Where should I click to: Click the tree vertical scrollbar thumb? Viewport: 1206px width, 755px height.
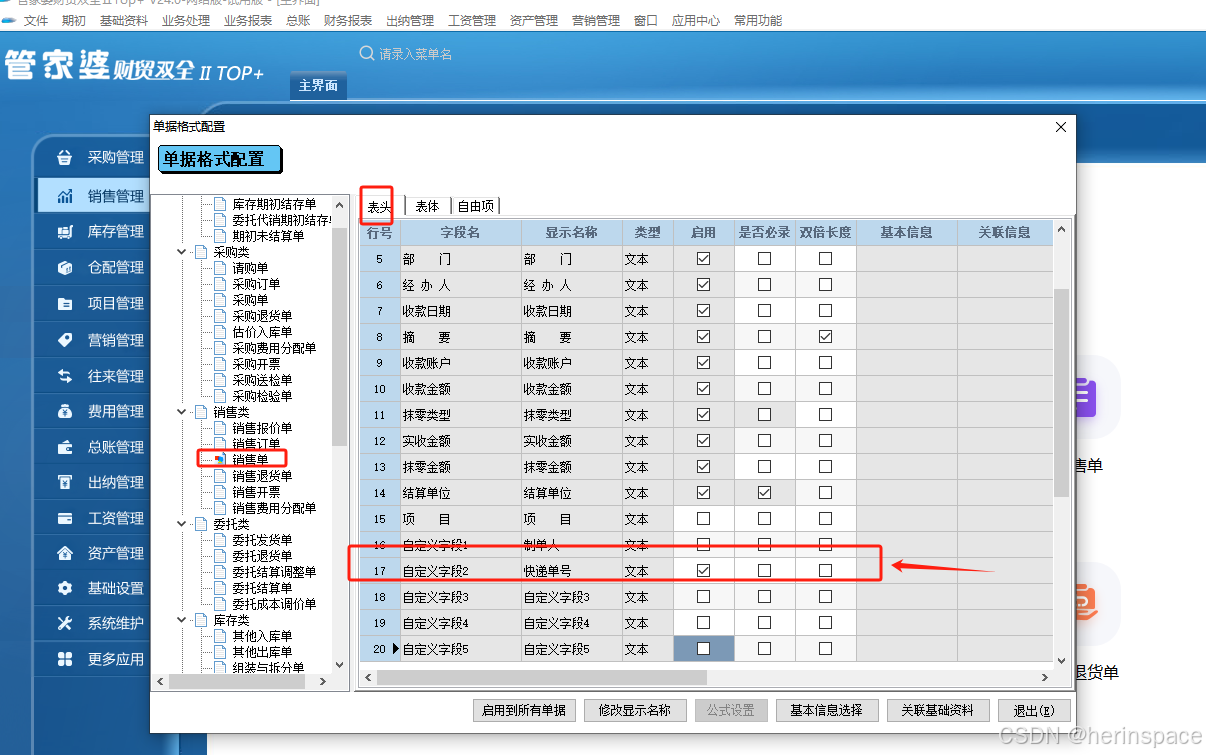click(340, 338)
